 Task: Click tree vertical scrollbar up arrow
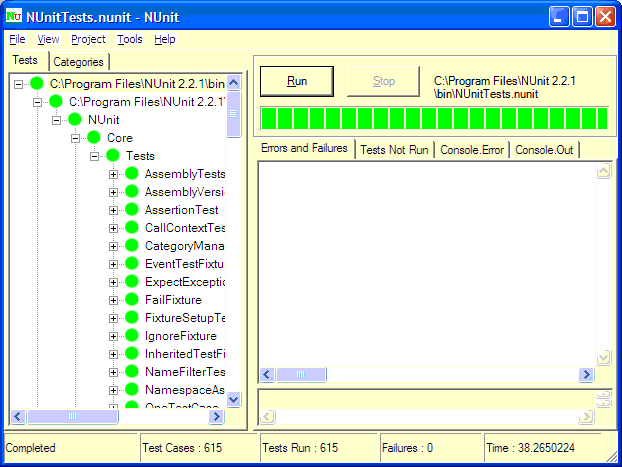[234, 83]
